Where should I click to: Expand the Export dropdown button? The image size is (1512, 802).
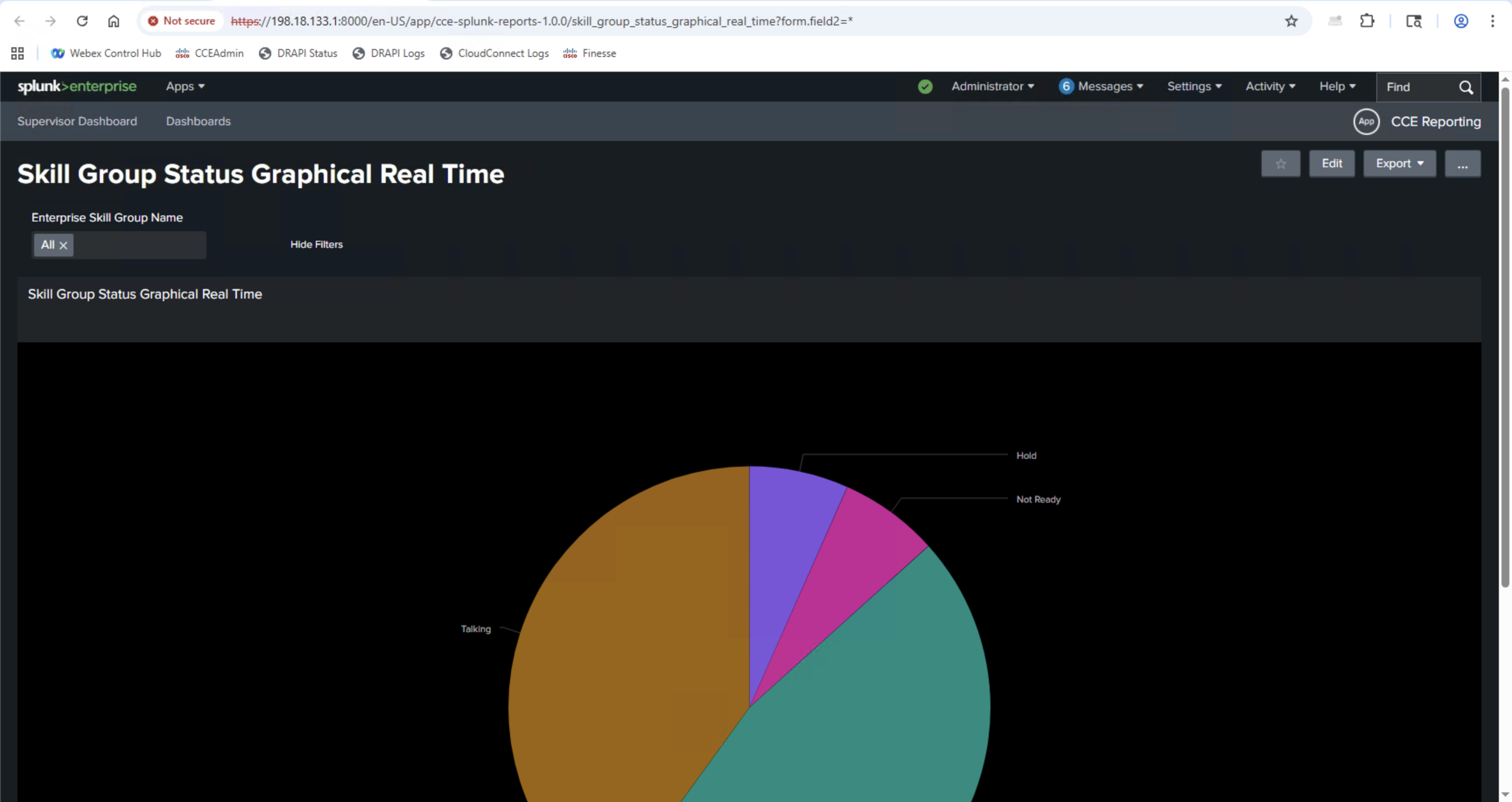pyautogui.click(x=1399, y=164)
